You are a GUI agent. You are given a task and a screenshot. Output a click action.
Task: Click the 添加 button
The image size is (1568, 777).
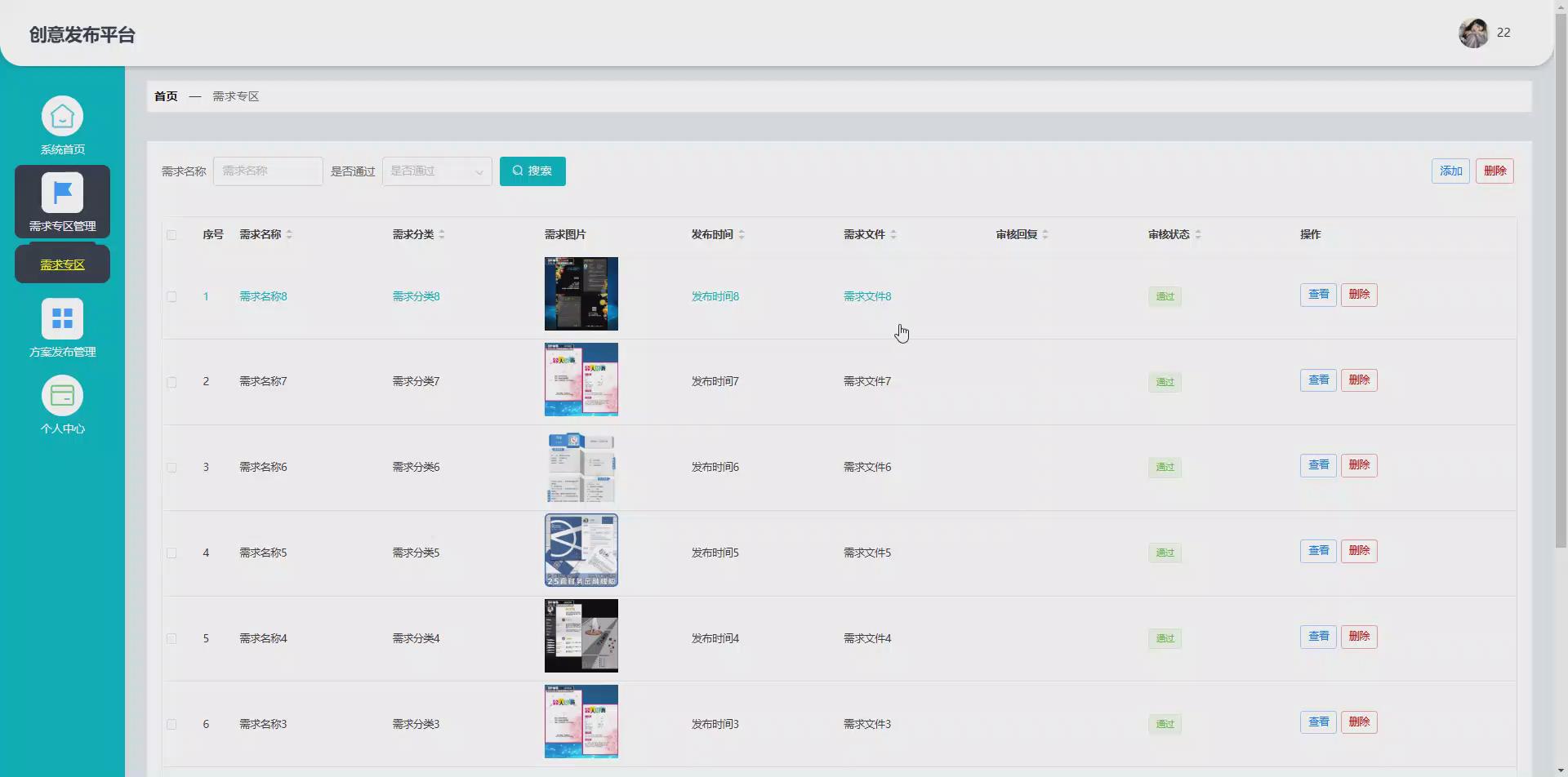pyautogui.click(x=1450, y=171)
